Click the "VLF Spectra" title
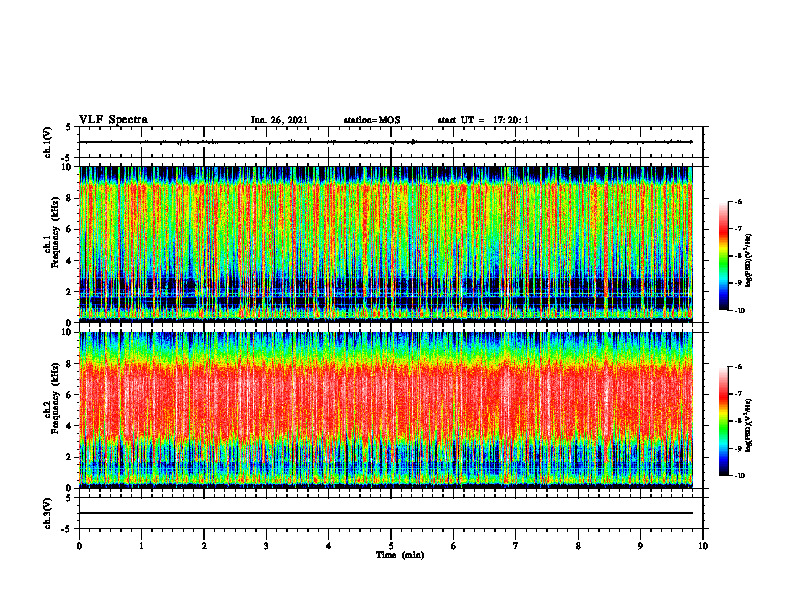The width and height of the screenshot is (792, 612). [113, 120]
